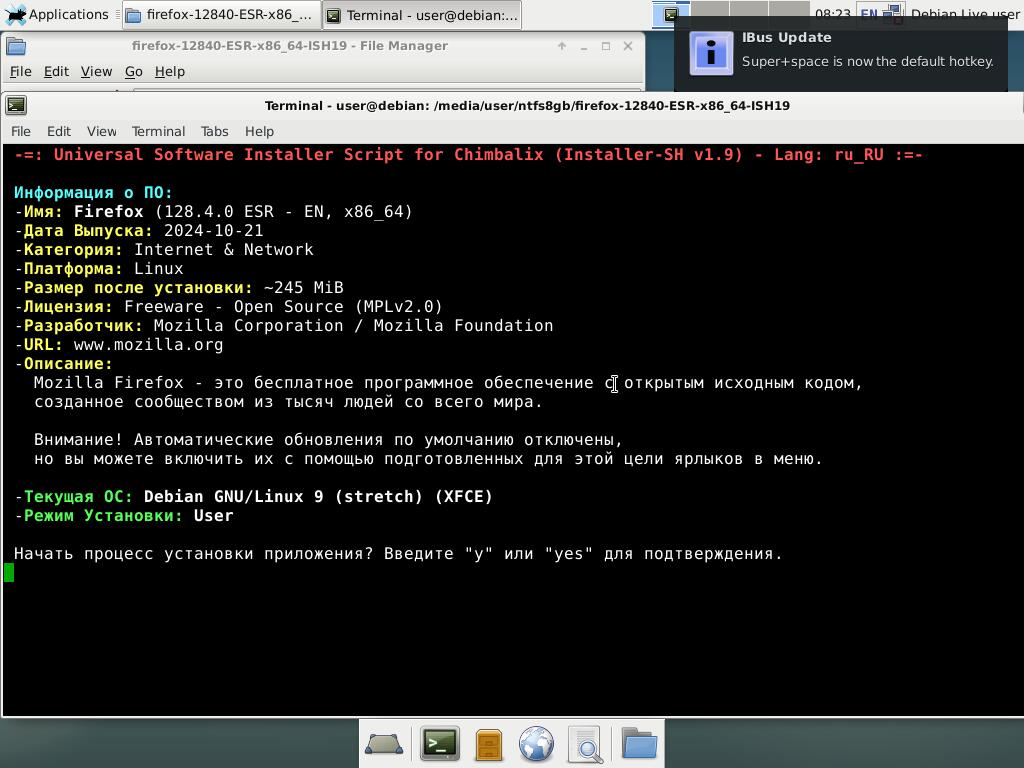Viewport: 1024px width, 768px height.
Task: Click the 'User' install mode value
Action: tap(214, 515)
